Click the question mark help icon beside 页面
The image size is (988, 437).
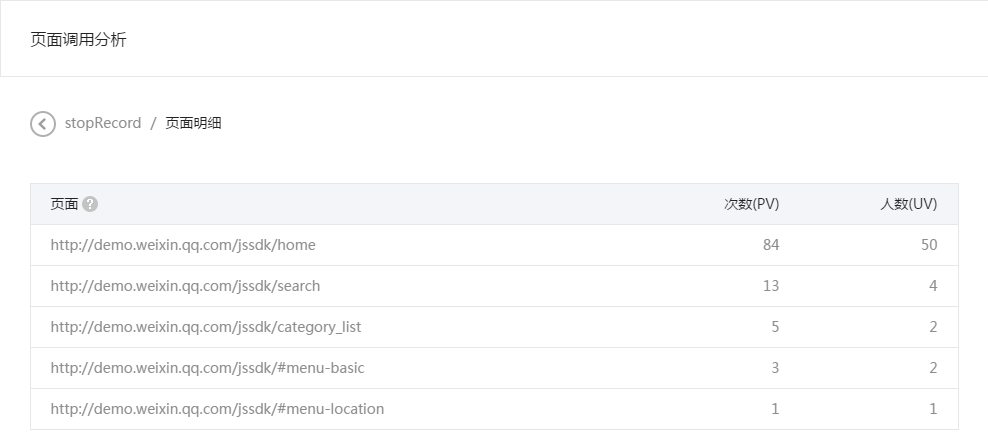click(90, 204)
